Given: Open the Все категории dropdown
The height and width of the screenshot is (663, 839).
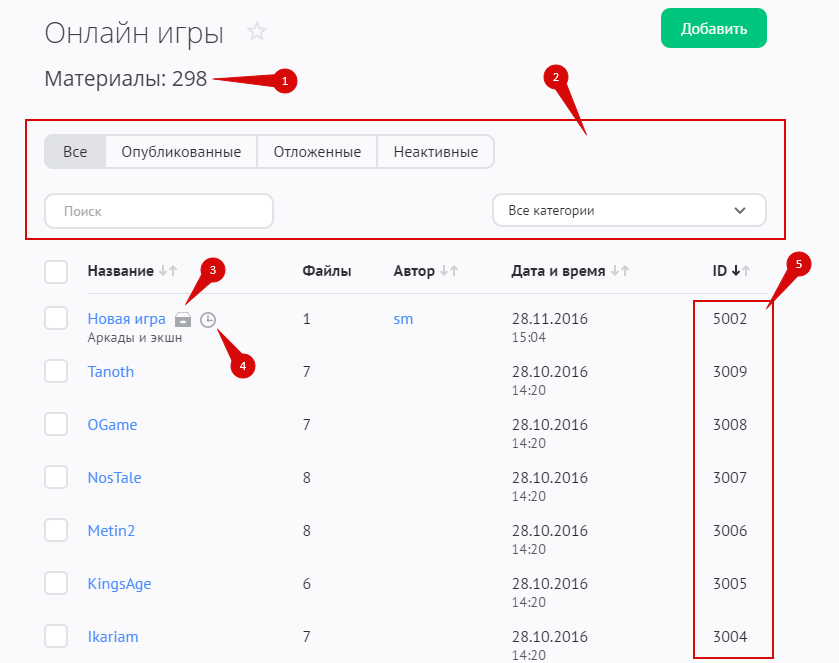Looking at the screenshot, I should point(629,211).
